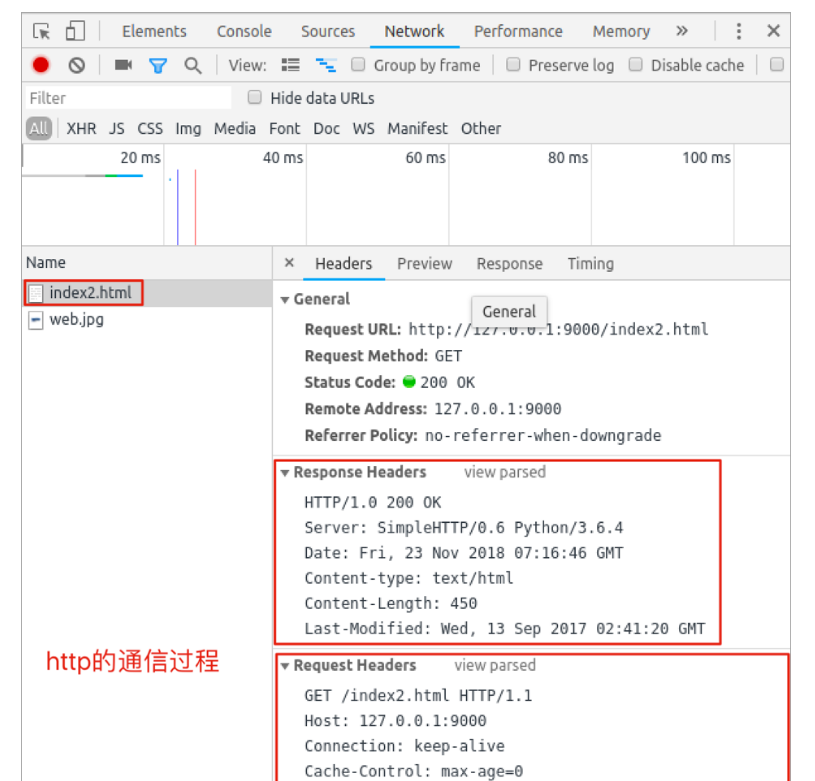This screenshot has height=781, width=815.
Task: Click into the Filter text field
Action: coord(128,98)
